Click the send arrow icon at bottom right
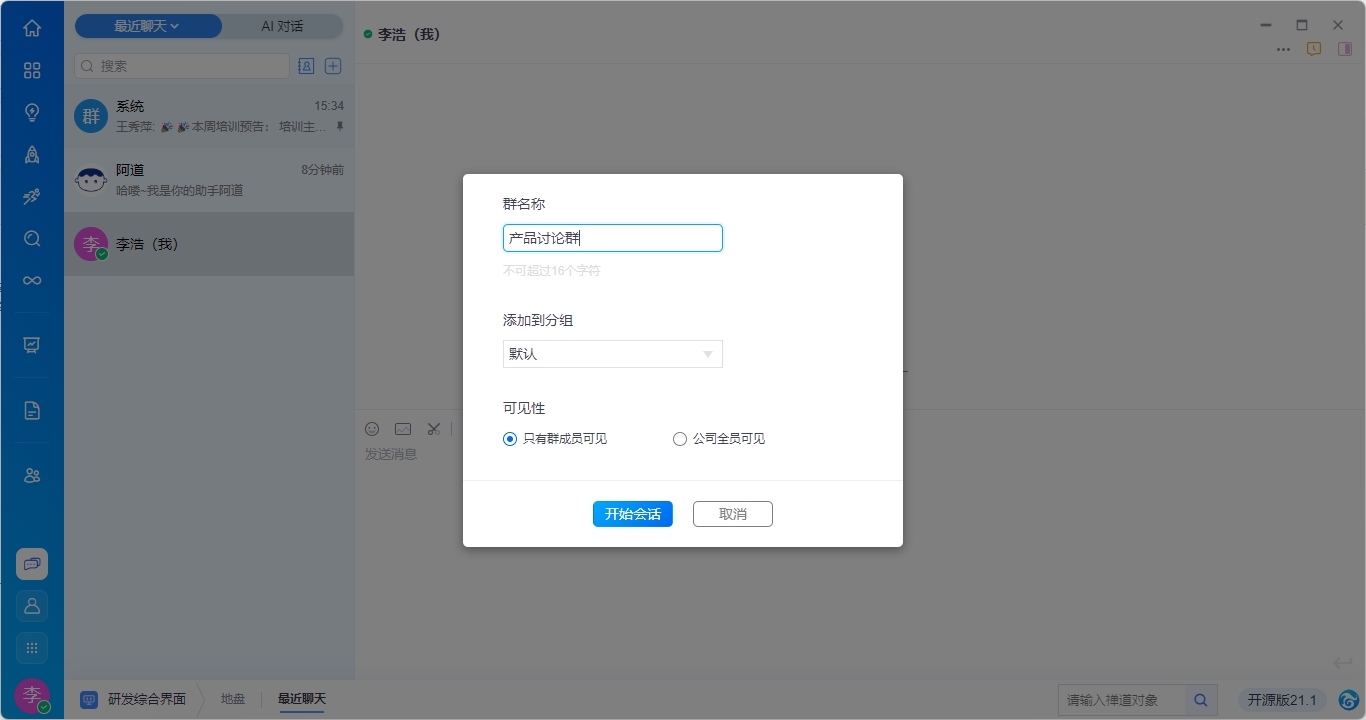Image resolution: width=1366 pixels, height=720 pixels. [x=1342, y=663]
